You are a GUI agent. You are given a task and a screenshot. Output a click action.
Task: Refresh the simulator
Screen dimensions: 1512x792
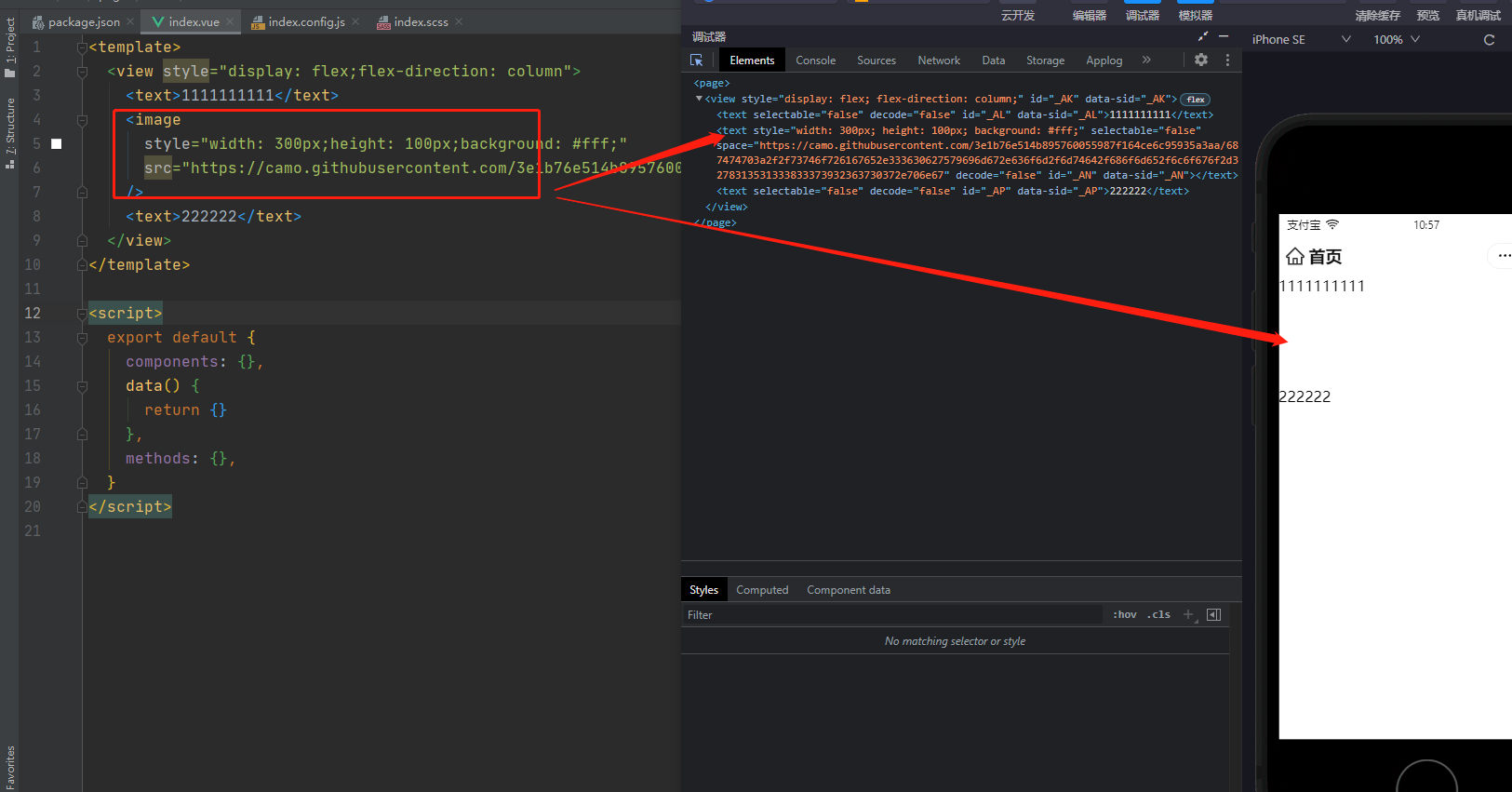point(1489,39)
